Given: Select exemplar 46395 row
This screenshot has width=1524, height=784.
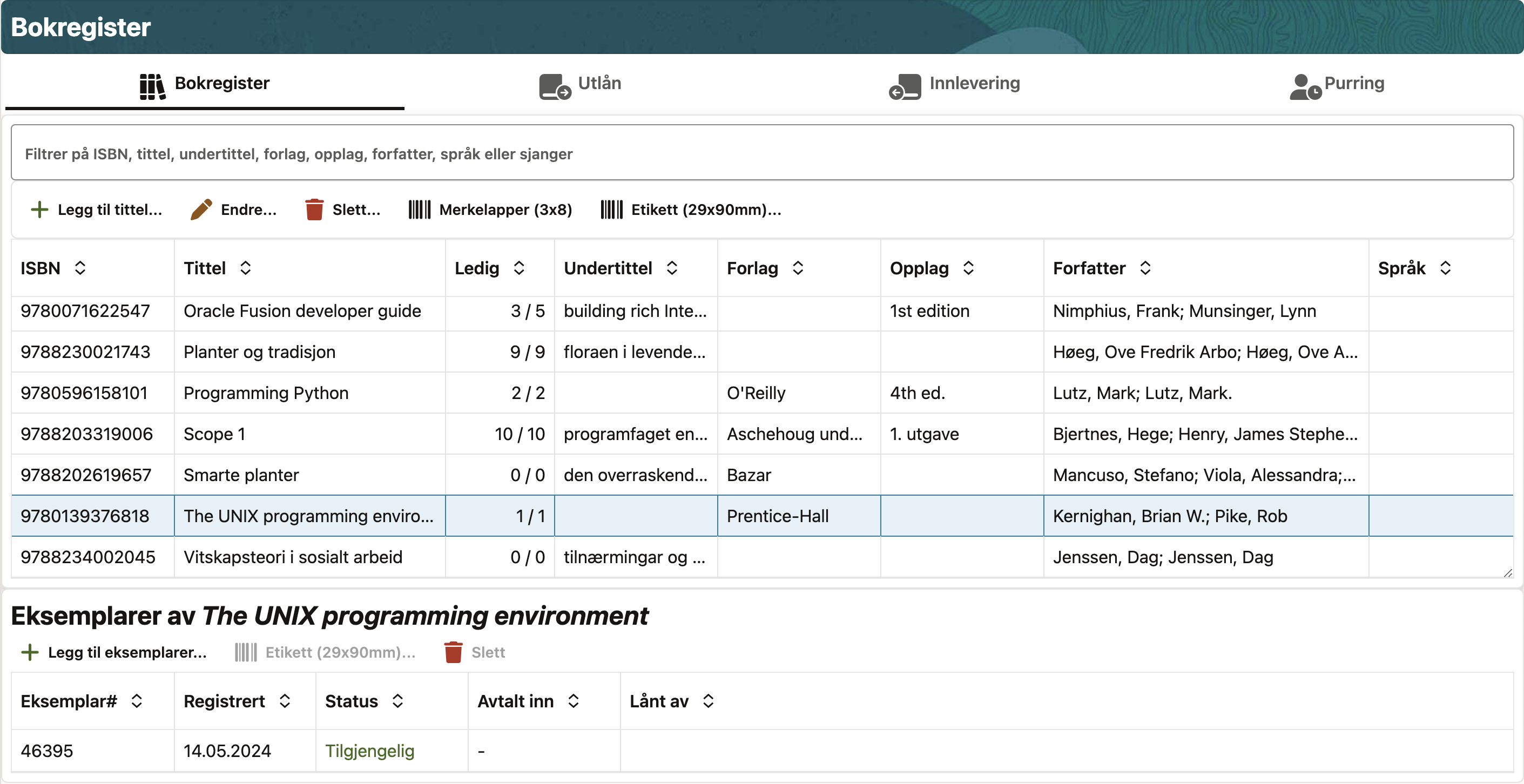Looking at the screenshot, I should point(47,751).
